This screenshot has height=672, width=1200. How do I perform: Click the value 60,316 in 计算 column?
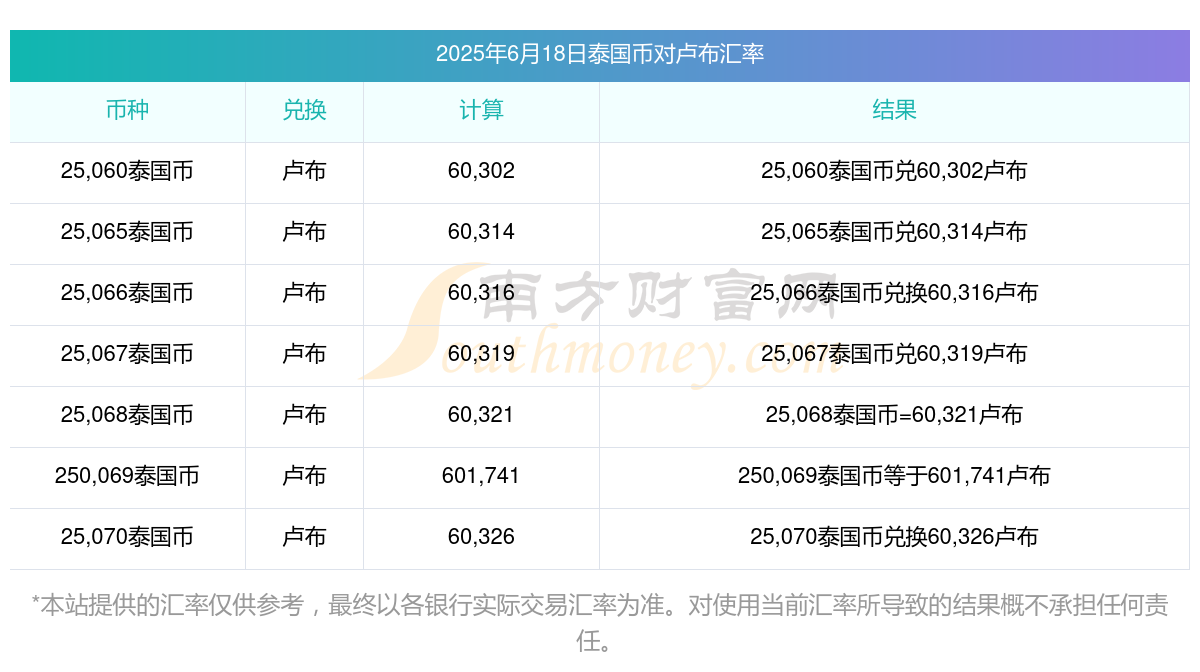click(481, 293)
